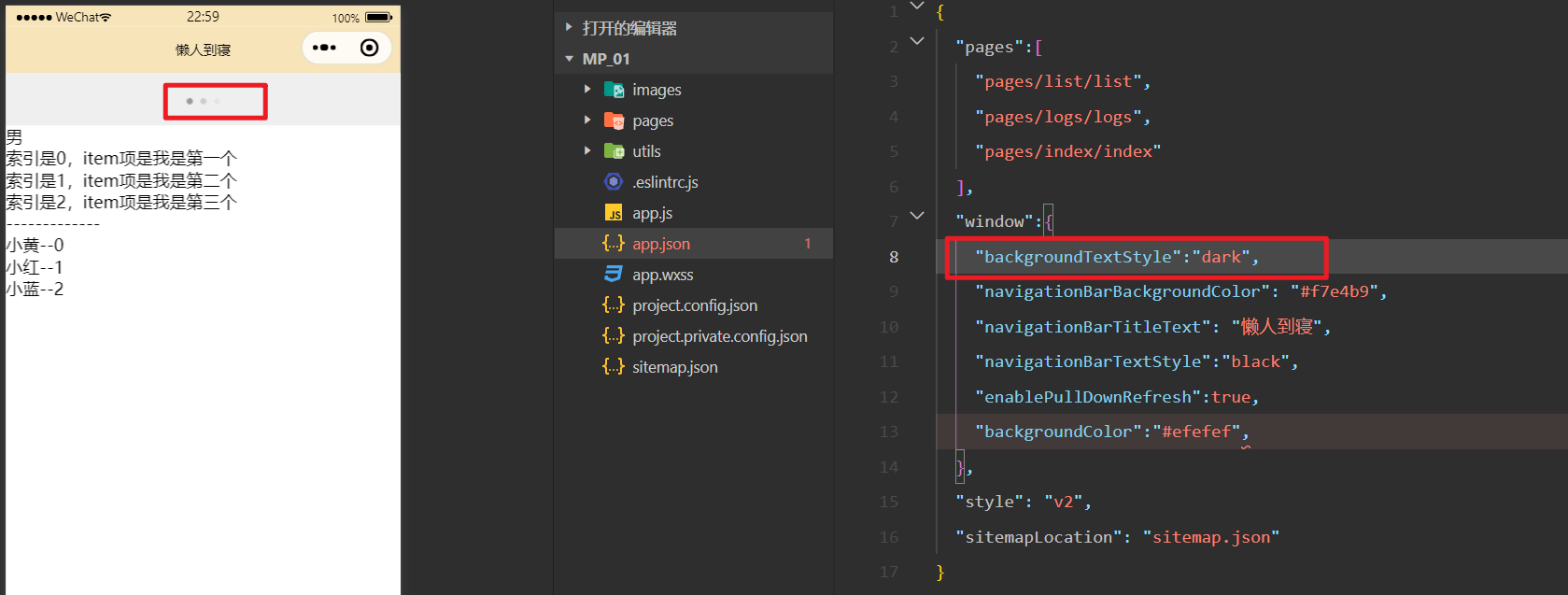Open sitemap.json file
1568x595 pixels.
[x=674, y=367]
